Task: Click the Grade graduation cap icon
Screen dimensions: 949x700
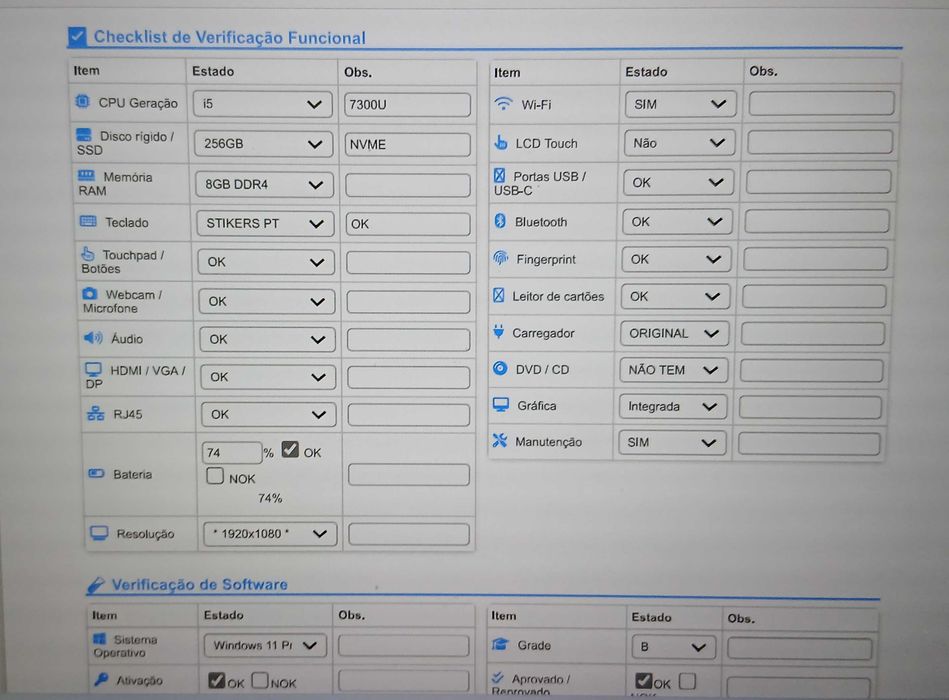Action: pos(500,644)
